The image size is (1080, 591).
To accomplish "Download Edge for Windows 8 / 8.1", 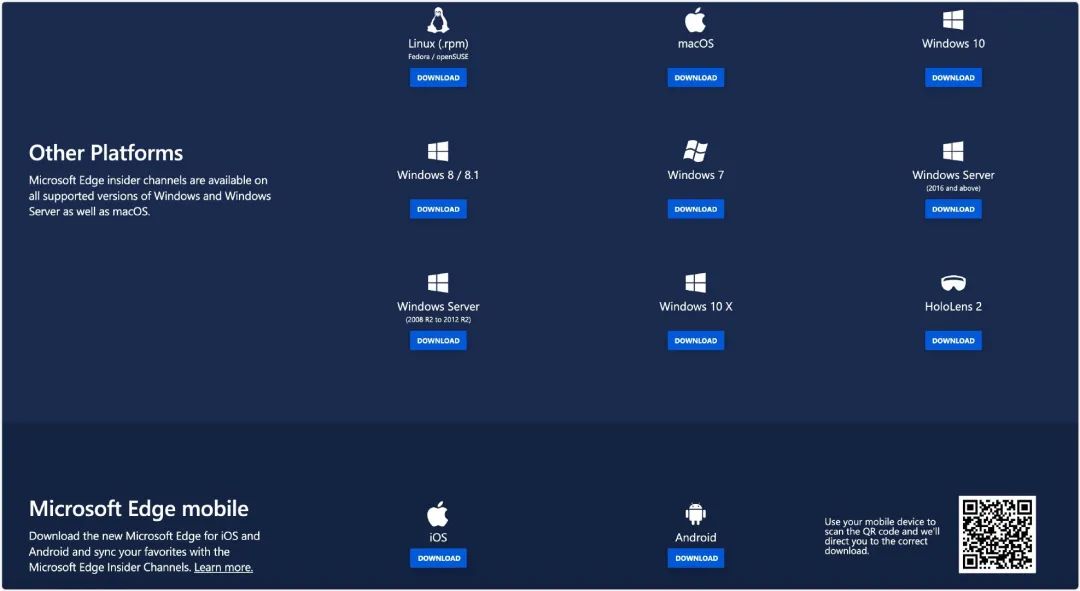I will click(x=438, y=209).
